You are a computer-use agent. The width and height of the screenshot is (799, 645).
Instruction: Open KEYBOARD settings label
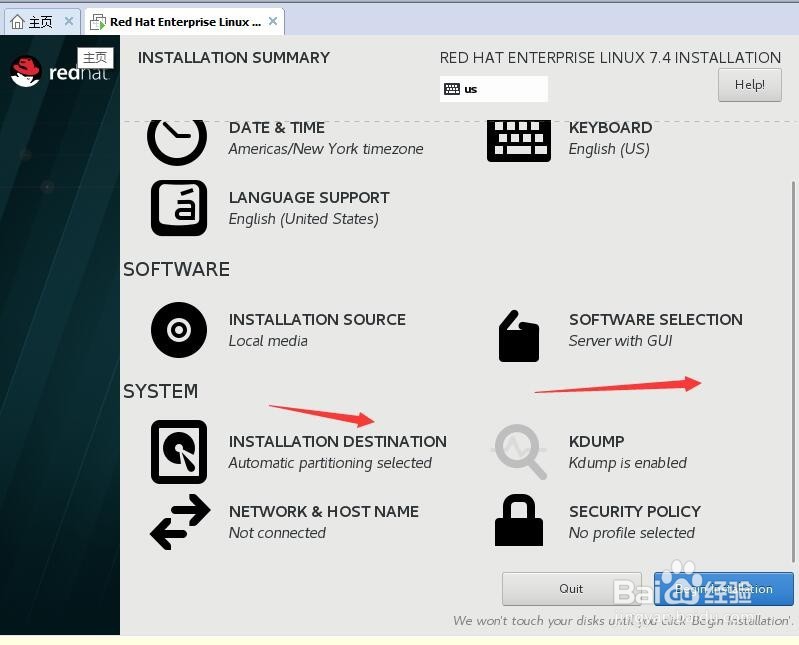[x=610, y=127]
